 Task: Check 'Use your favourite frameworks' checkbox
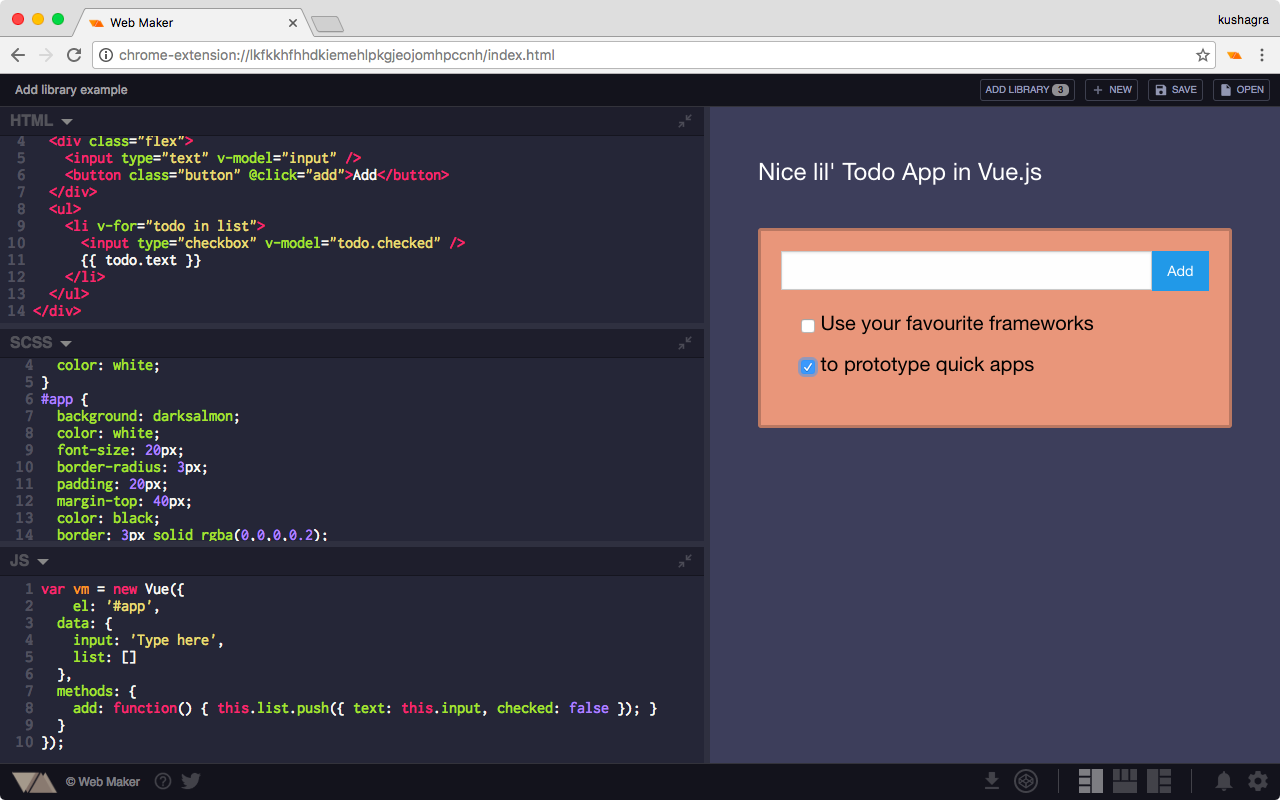click(x=808, y=326)
